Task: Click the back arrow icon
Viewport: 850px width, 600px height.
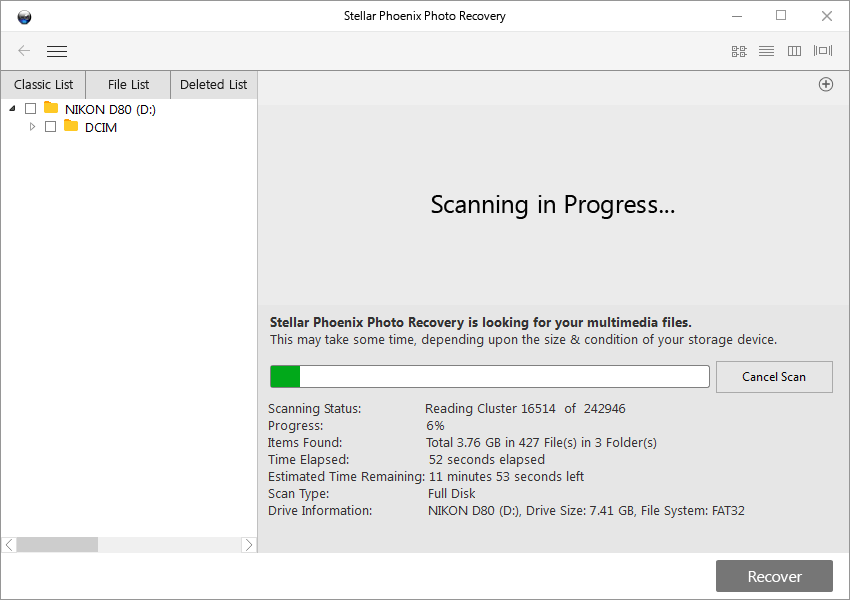Action: click(x=24, y=51)
